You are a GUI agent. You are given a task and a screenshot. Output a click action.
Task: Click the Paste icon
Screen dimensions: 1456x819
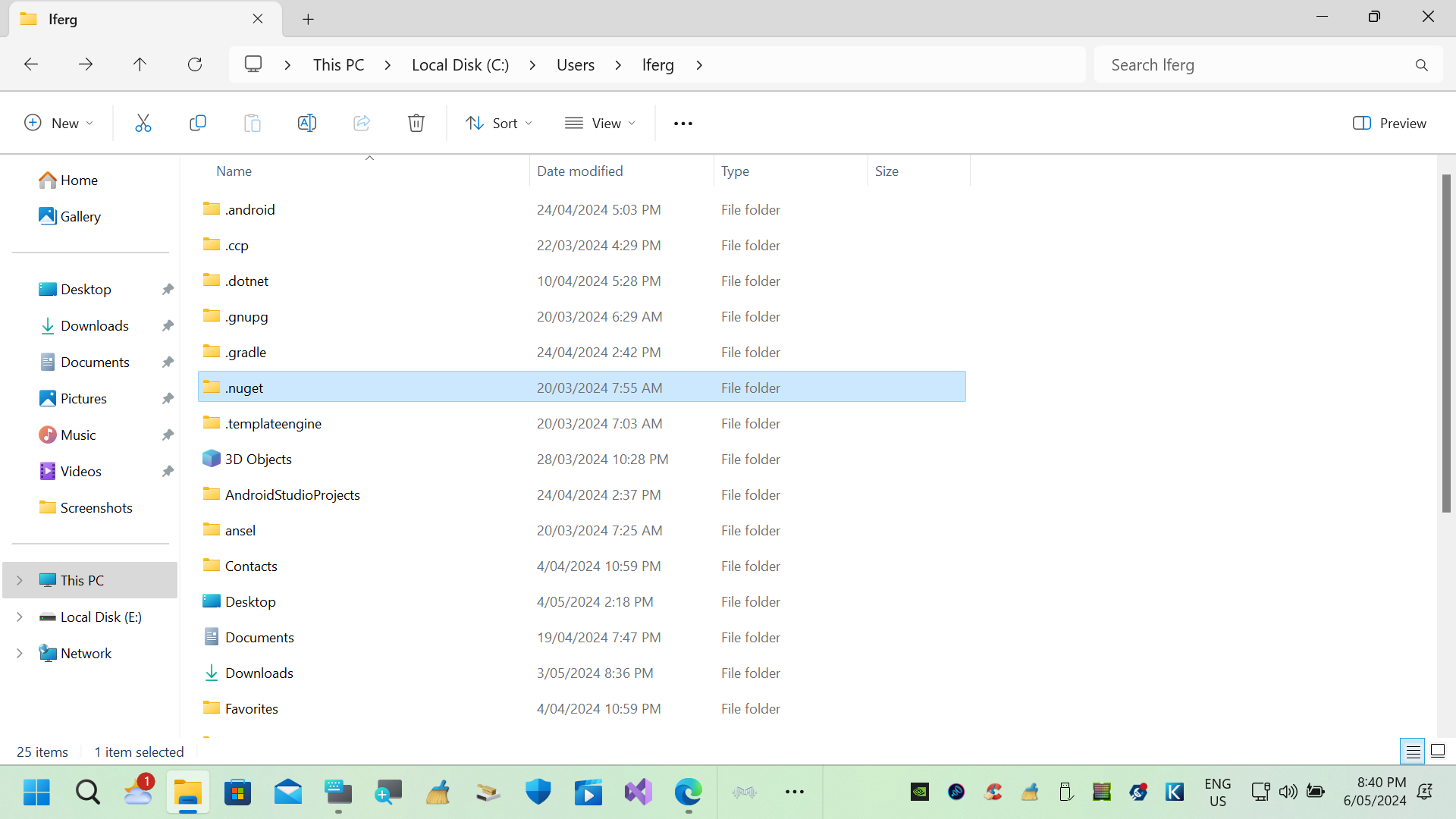coord(253,122)
